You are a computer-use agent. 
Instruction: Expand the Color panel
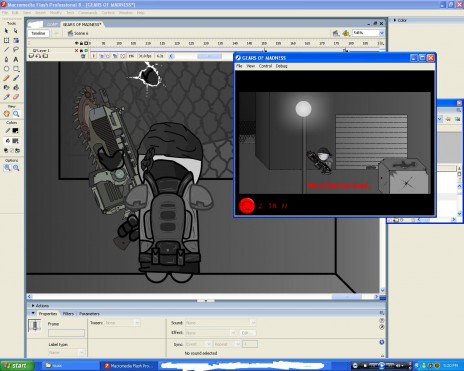click(395, 20)
